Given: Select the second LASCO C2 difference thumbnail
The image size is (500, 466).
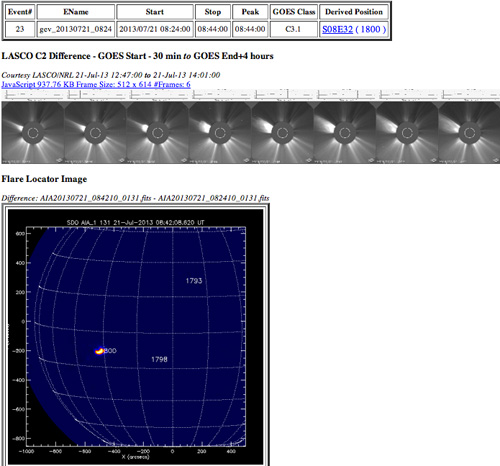Looking at the screenshot, I should click(95, 133).
